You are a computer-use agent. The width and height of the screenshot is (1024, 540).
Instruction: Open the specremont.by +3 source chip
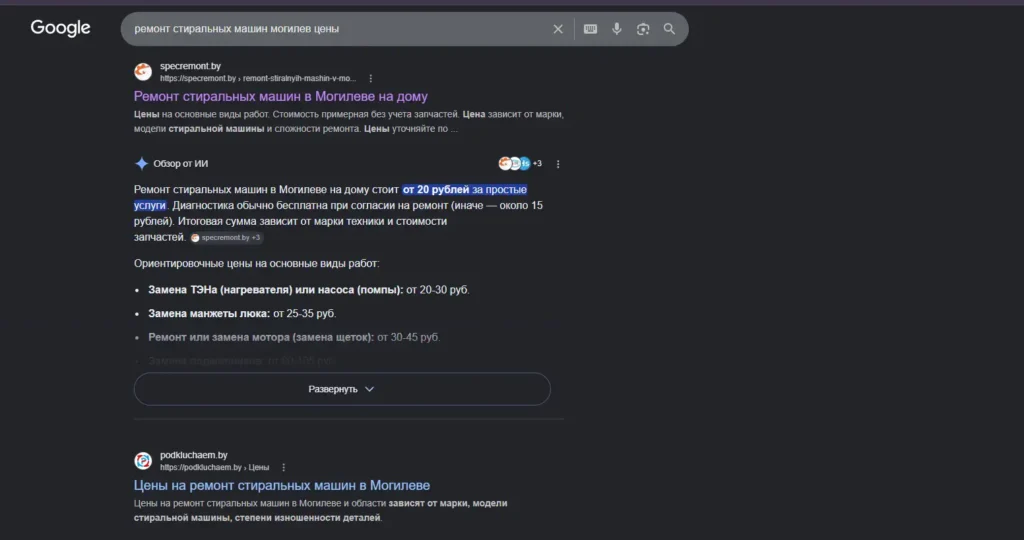click(x=226, y=238)
